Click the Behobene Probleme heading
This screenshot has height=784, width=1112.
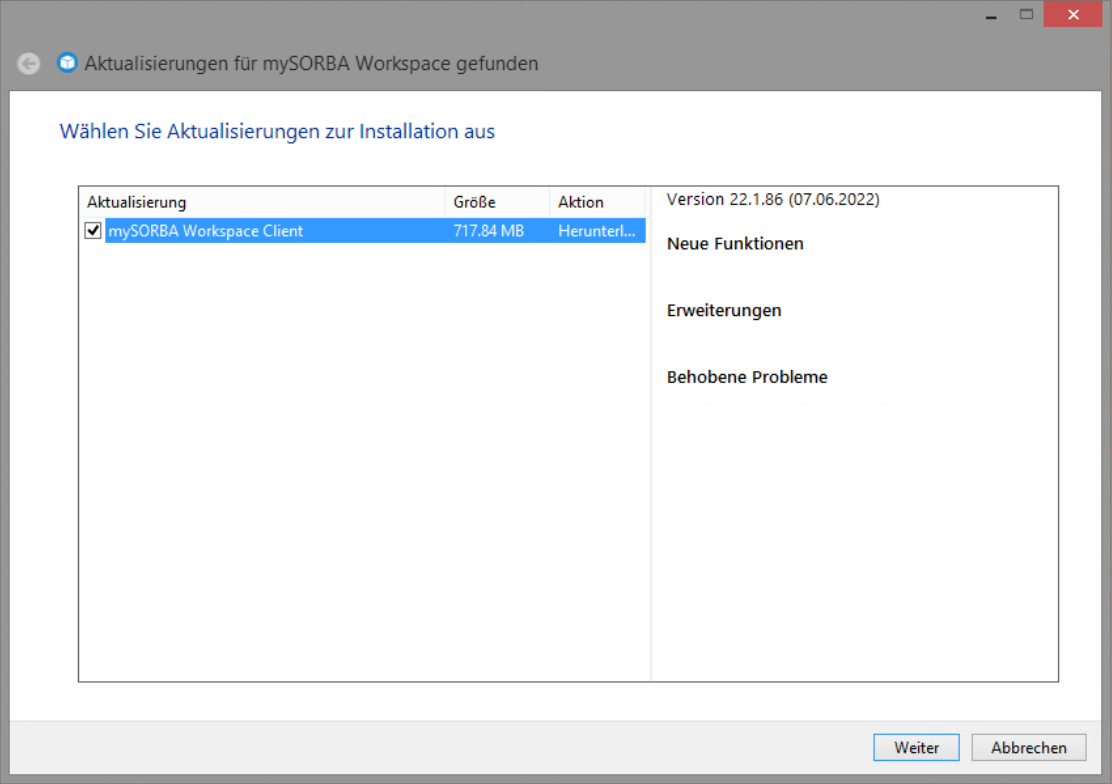747,377
